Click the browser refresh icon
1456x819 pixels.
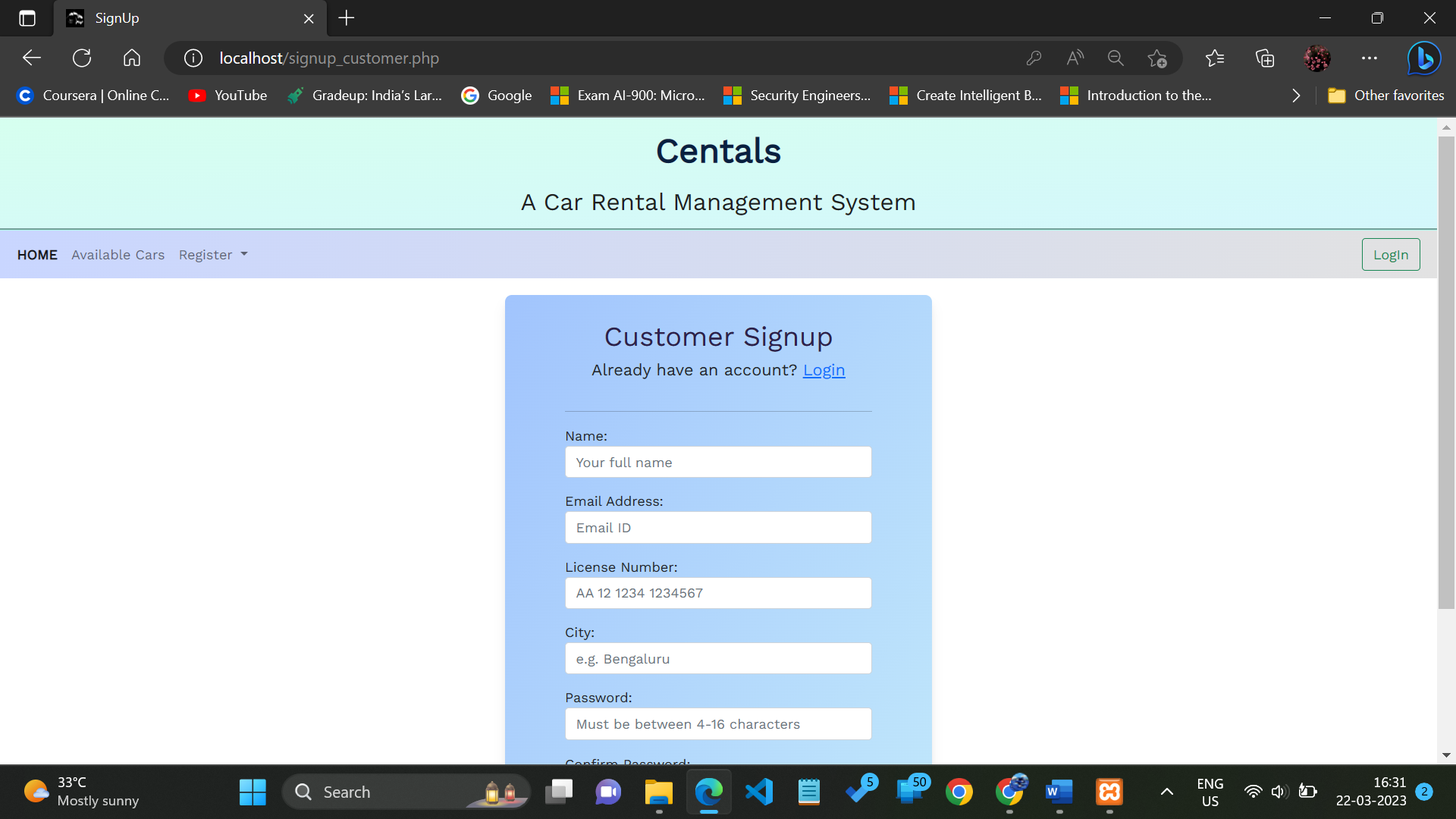pos(82,58)
